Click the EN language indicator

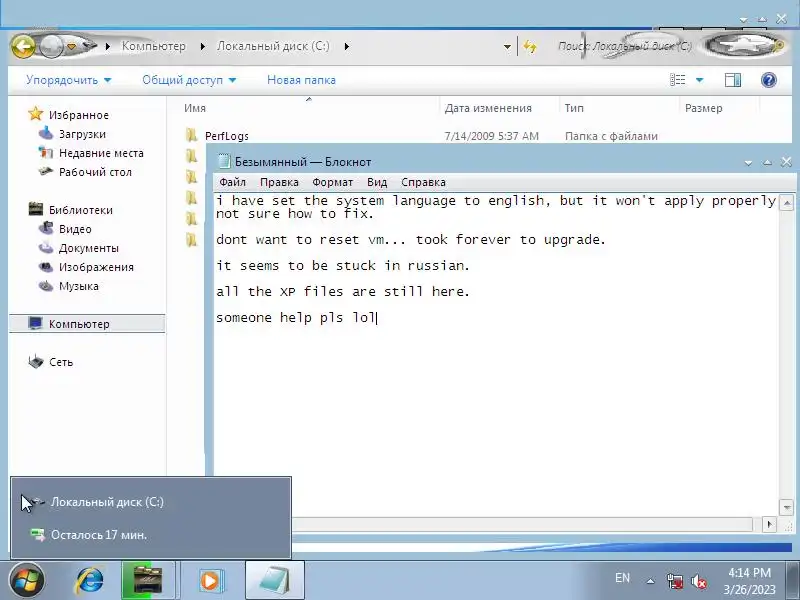[x=622, y=578]
